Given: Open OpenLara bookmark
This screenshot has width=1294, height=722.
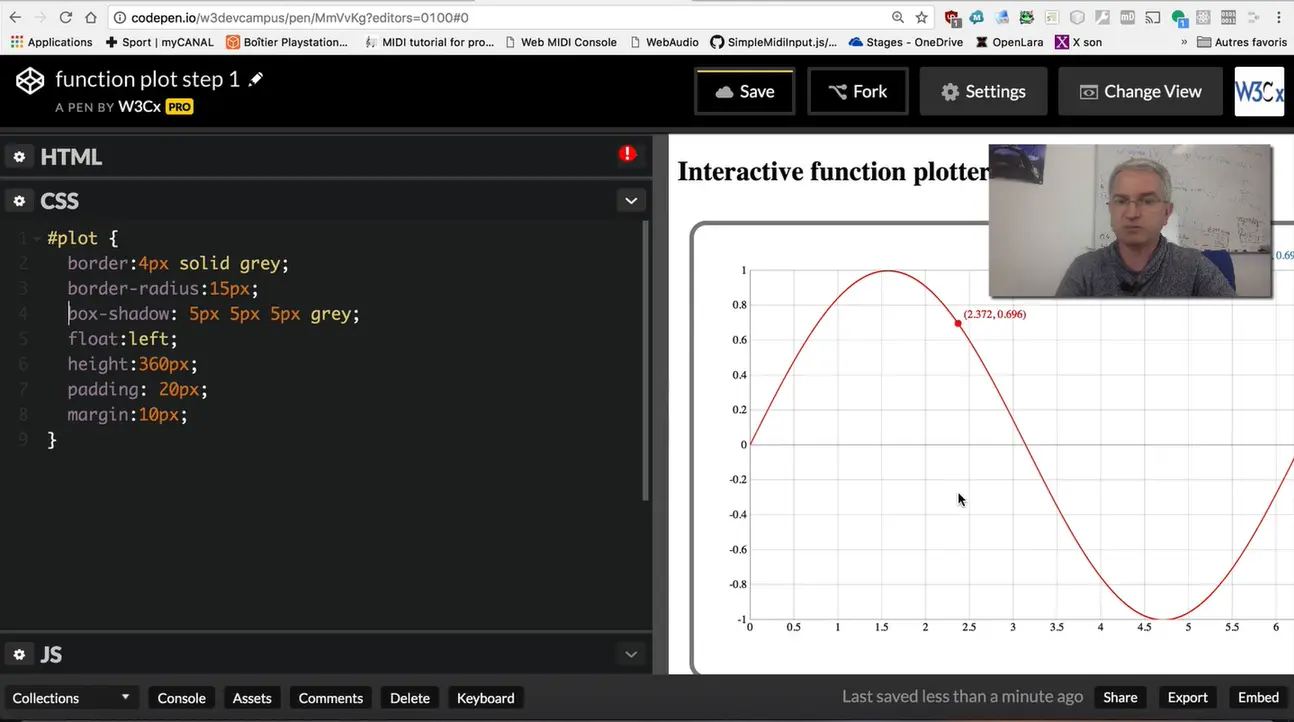Looking at the screenshot, I should coord(1009,42).
